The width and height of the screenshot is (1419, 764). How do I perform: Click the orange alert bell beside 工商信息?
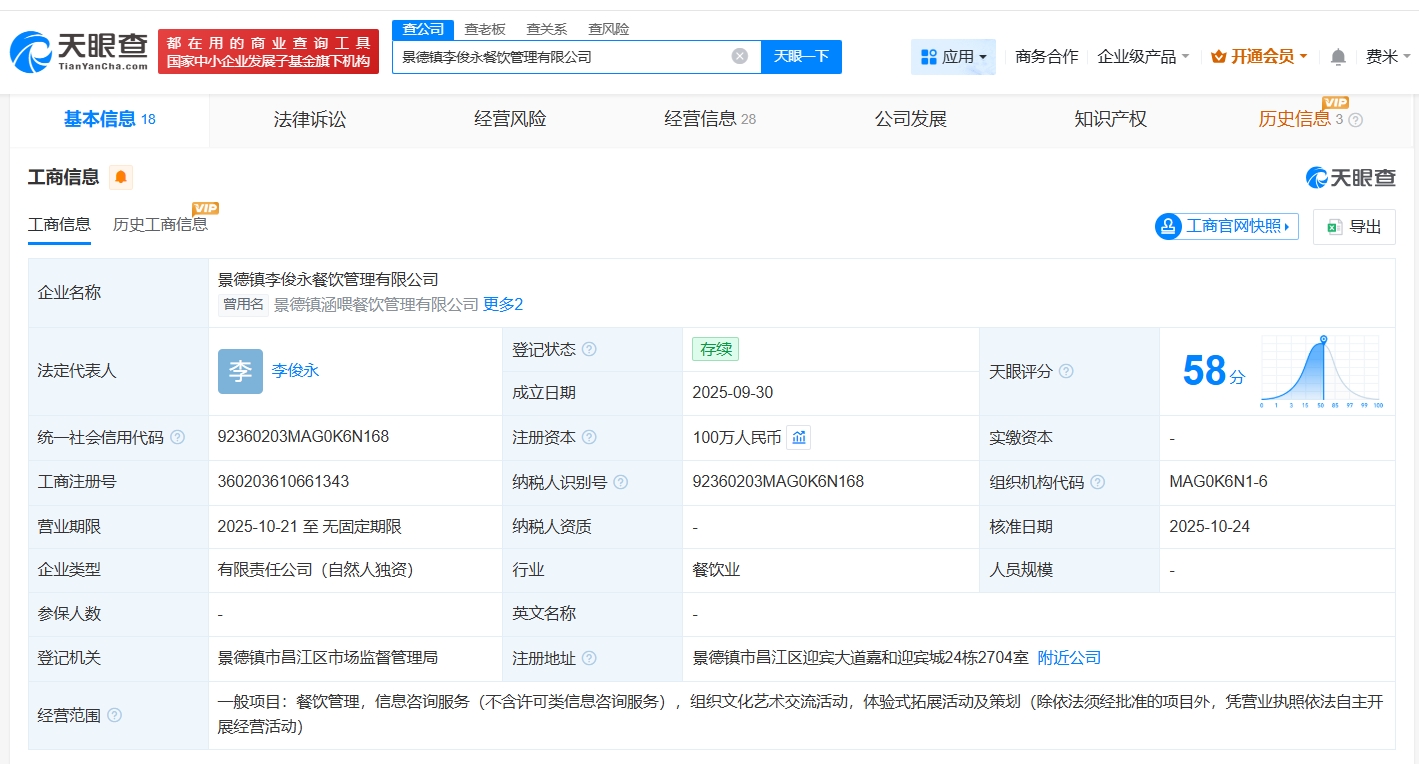[x=121, y=178]
